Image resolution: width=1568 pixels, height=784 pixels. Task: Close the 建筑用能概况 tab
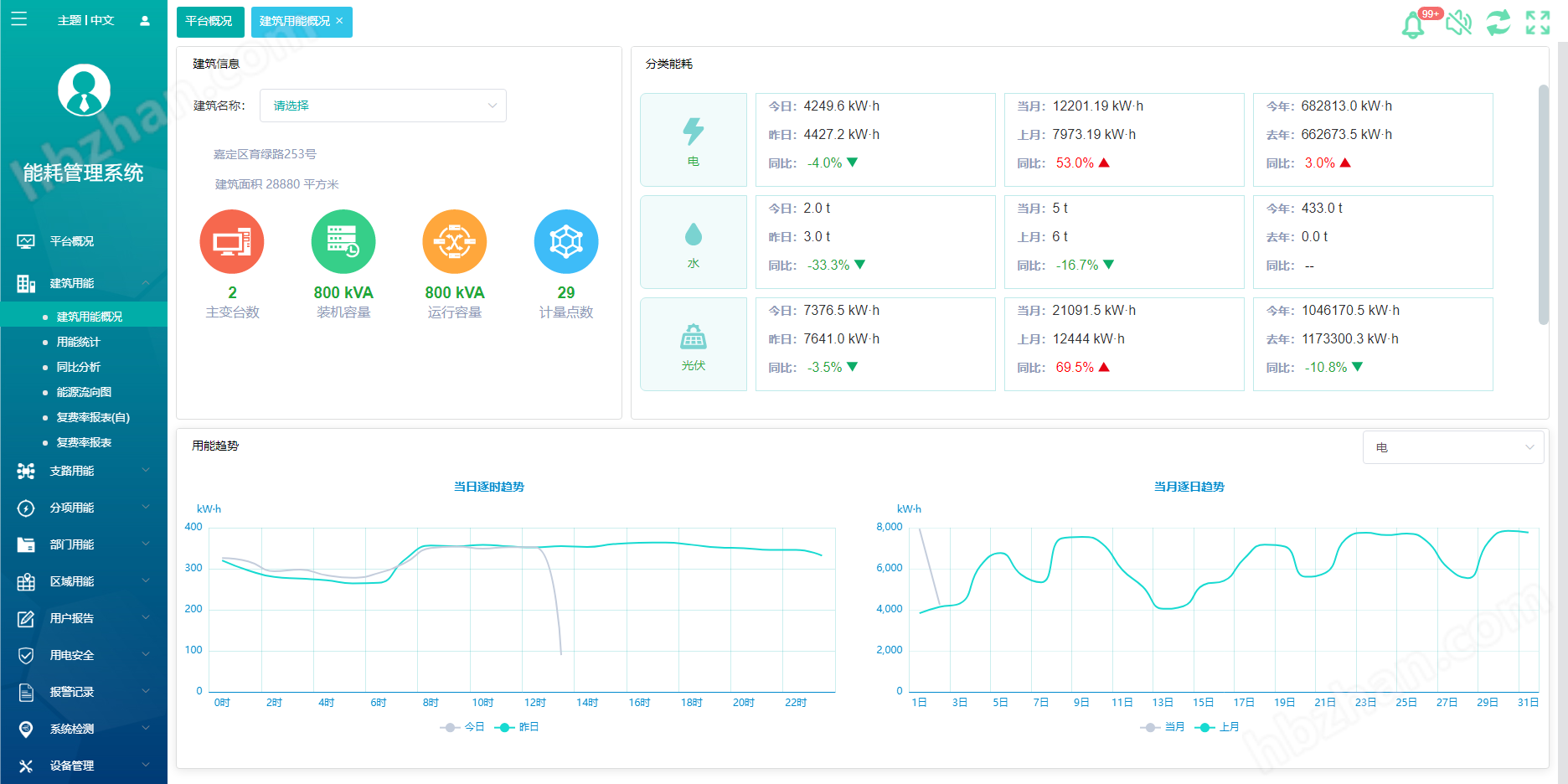[x=339, y=21]
